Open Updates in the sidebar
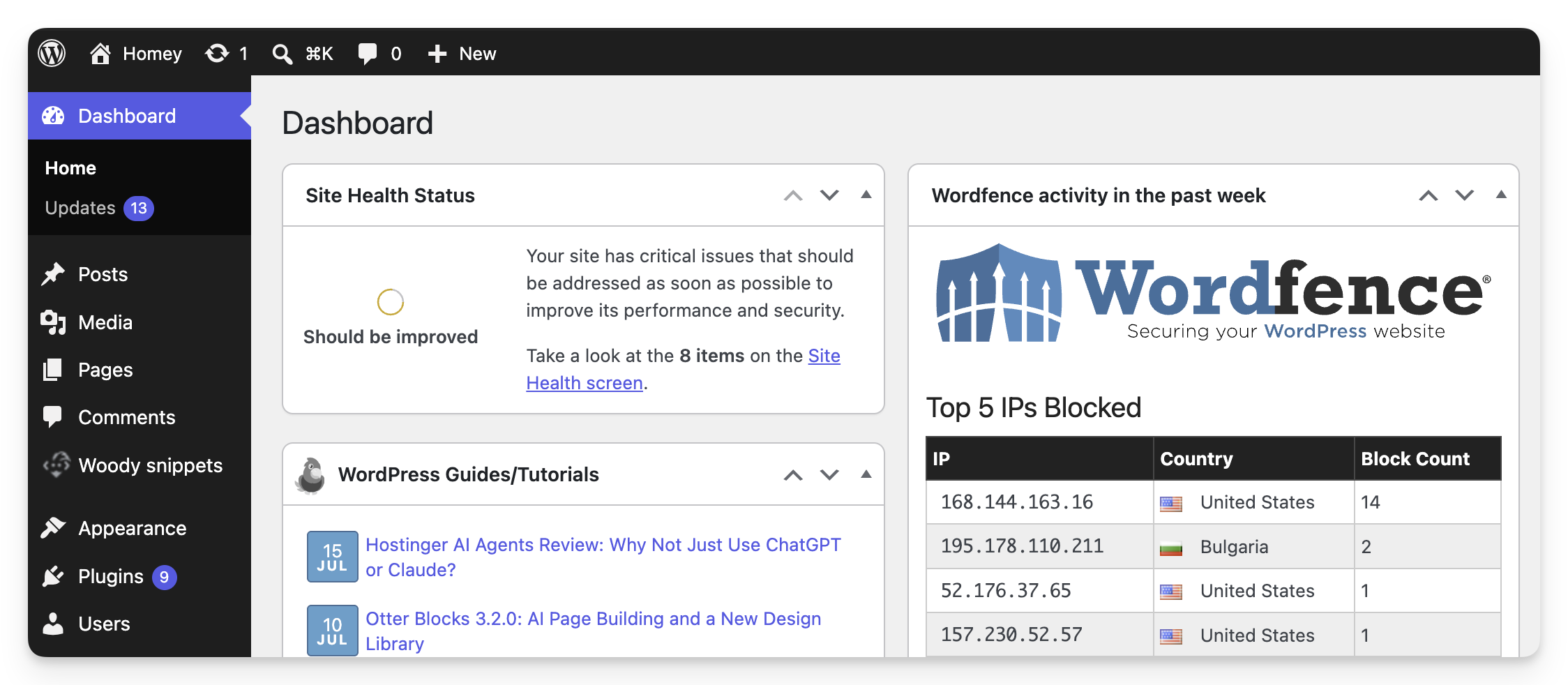1568x685 pixels. tap(80, 208)
